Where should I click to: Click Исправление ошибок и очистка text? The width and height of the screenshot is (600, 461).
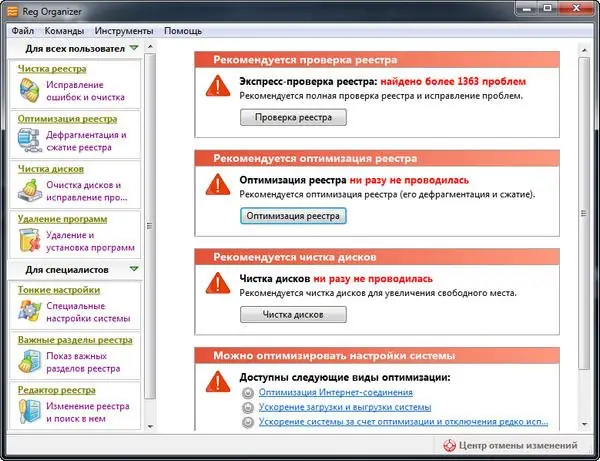[x=85, y=91]
